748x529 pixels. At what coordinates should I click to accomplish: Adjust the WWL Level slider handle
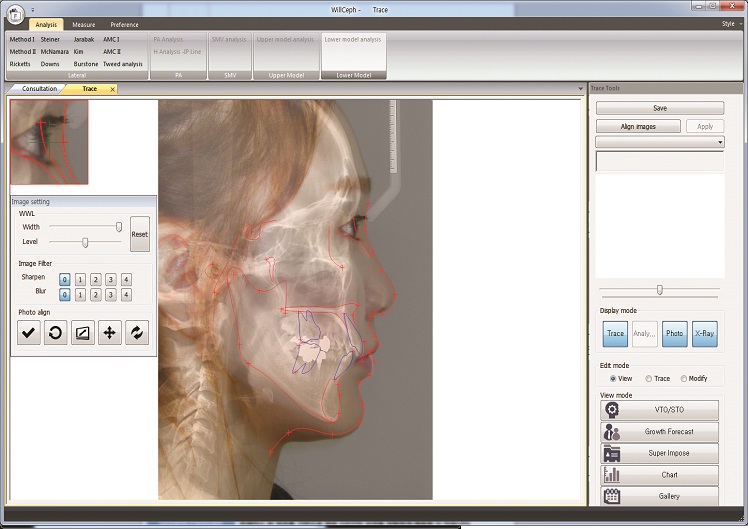[x=85, y=242]
